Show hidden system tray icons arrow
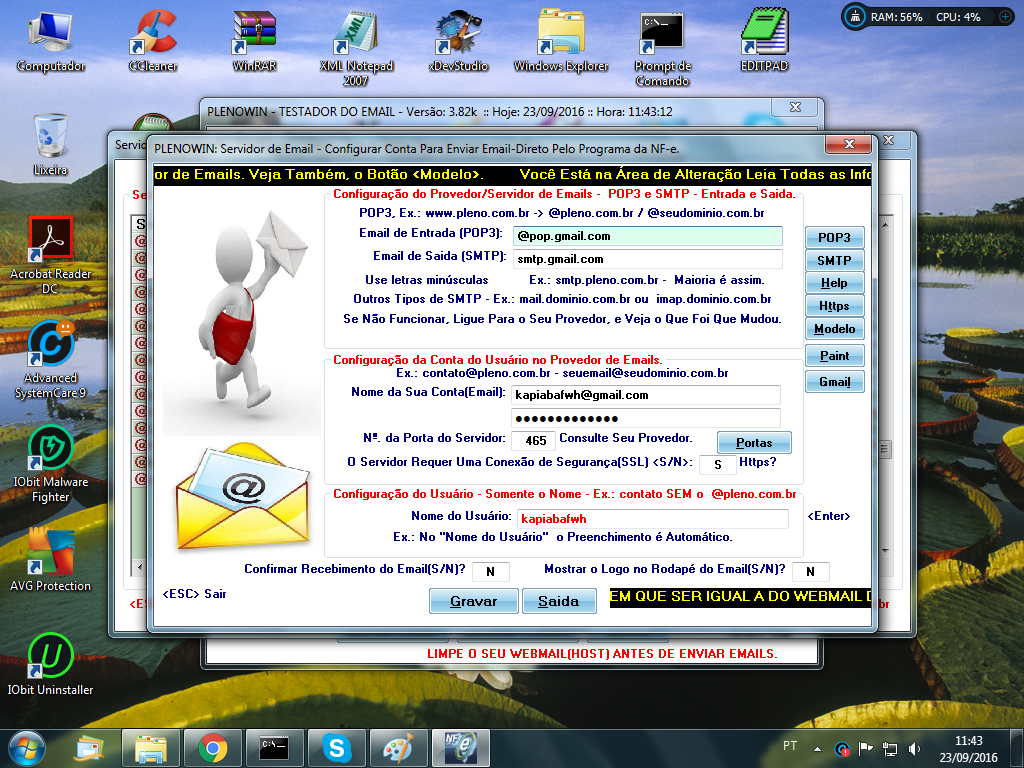 (817, 749)
